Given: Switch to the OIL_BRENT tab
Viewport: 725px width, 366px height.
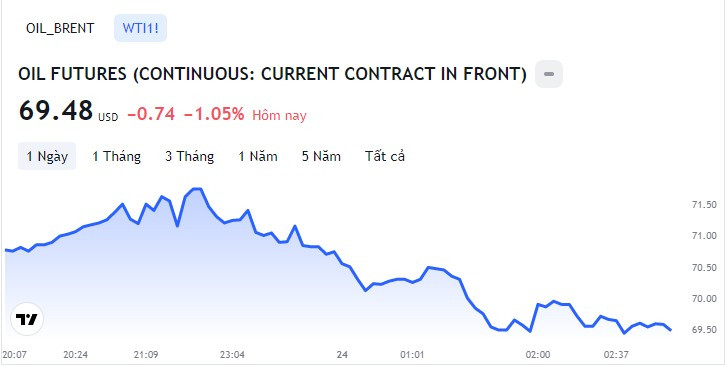Looking at the screenshot, I should [60, 28].
